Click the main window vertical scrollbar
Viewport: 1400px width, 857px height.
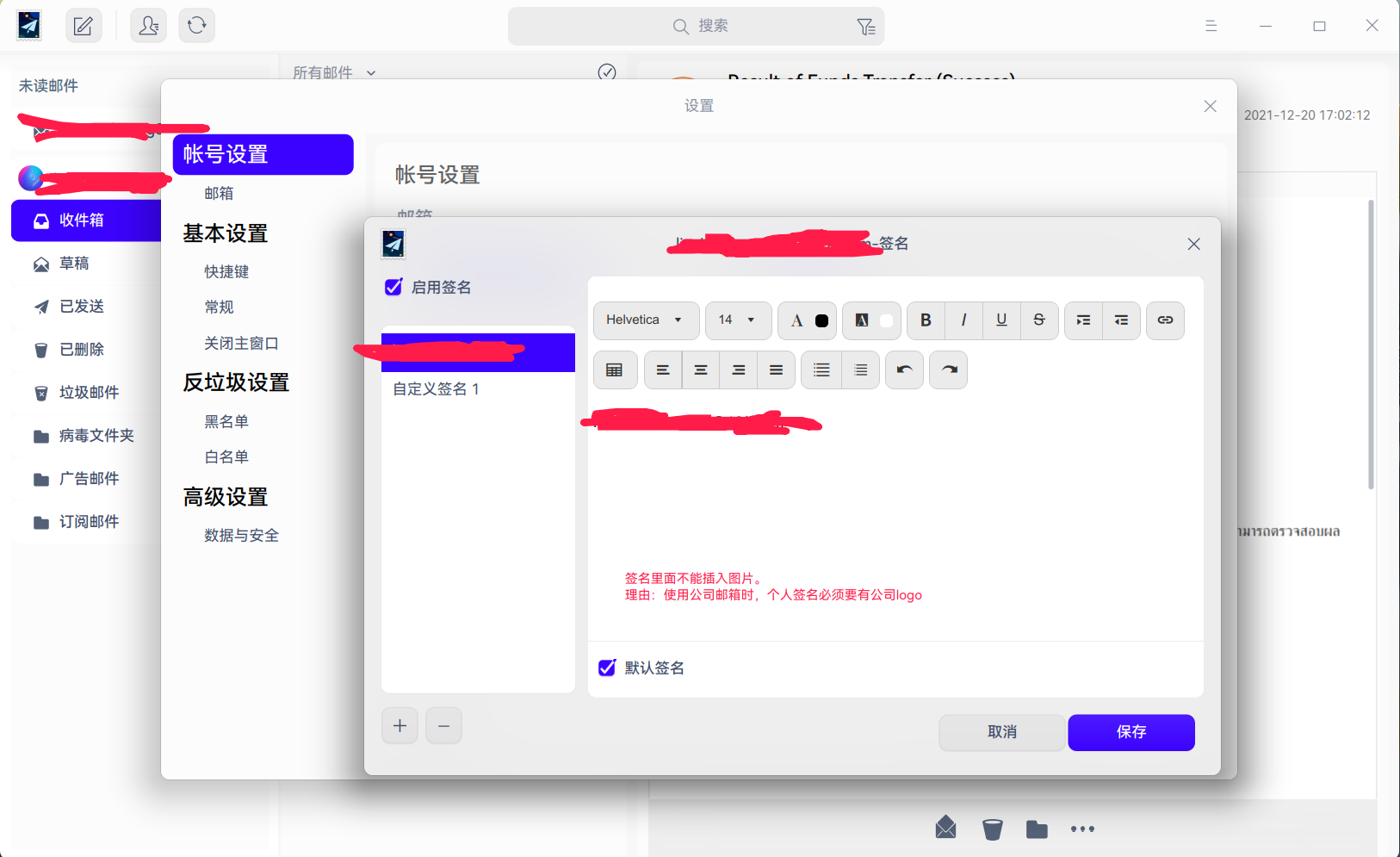(1371, 345)
